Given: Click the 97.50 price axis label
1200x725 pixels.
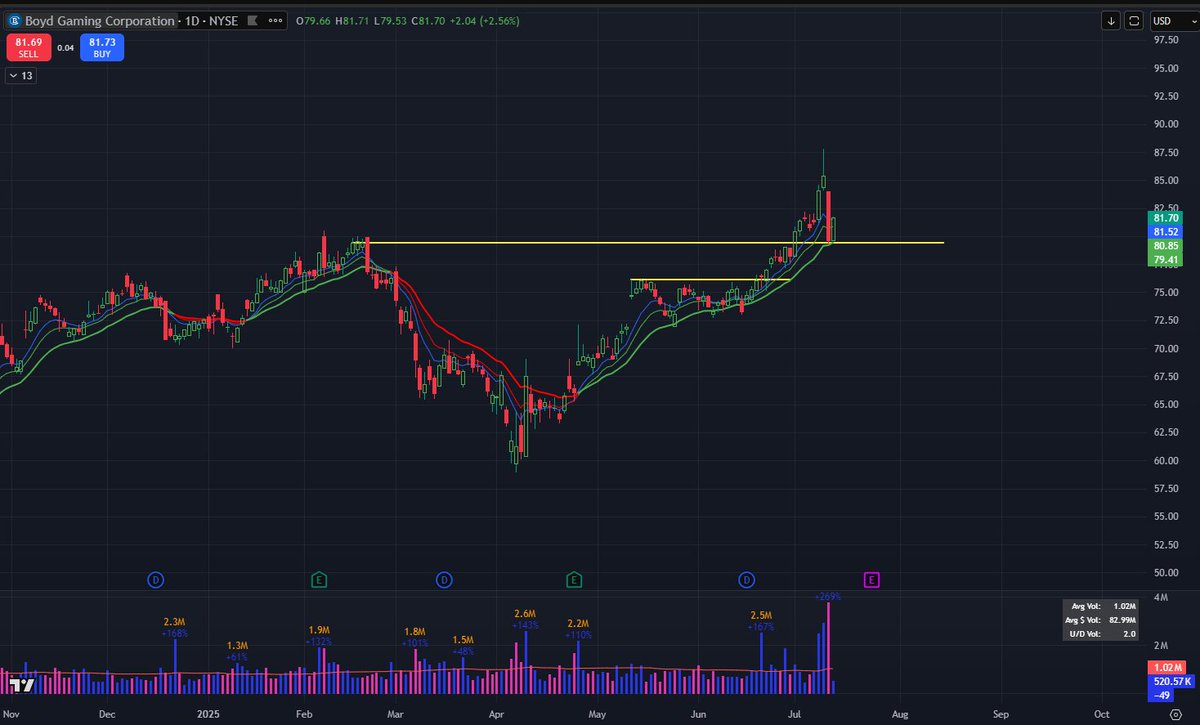Looking at the screenshot, I should click(x=1166, y=40).
